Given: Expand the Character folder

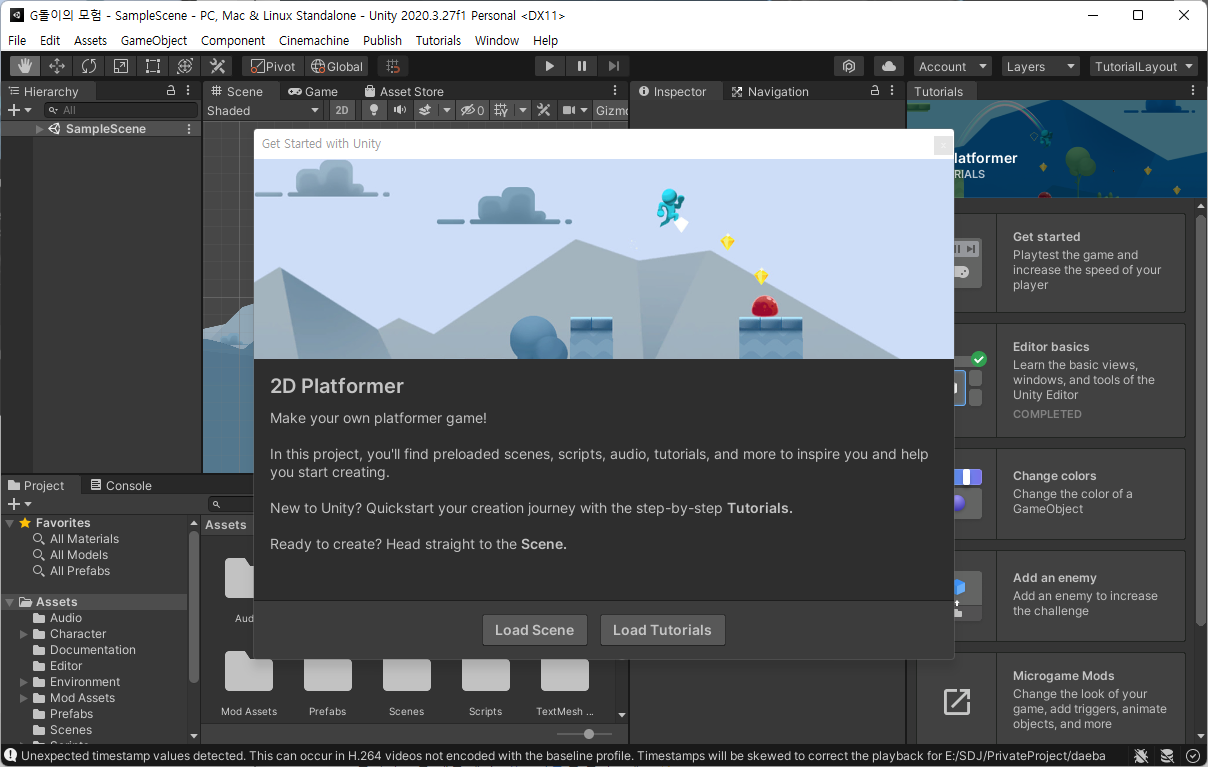Looking at the screenshot, I should (x=24, y=634).
